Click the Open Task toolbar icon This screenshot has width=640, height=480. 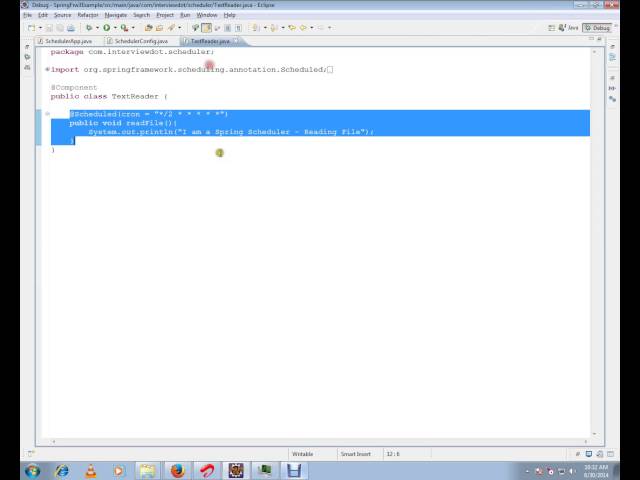click(159, 28)
